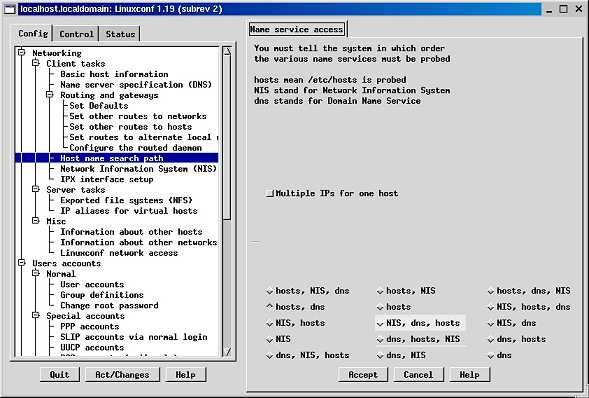589x398 pixels.
Task: Open the window menu icon in title bar
Action: click(10, 9)
